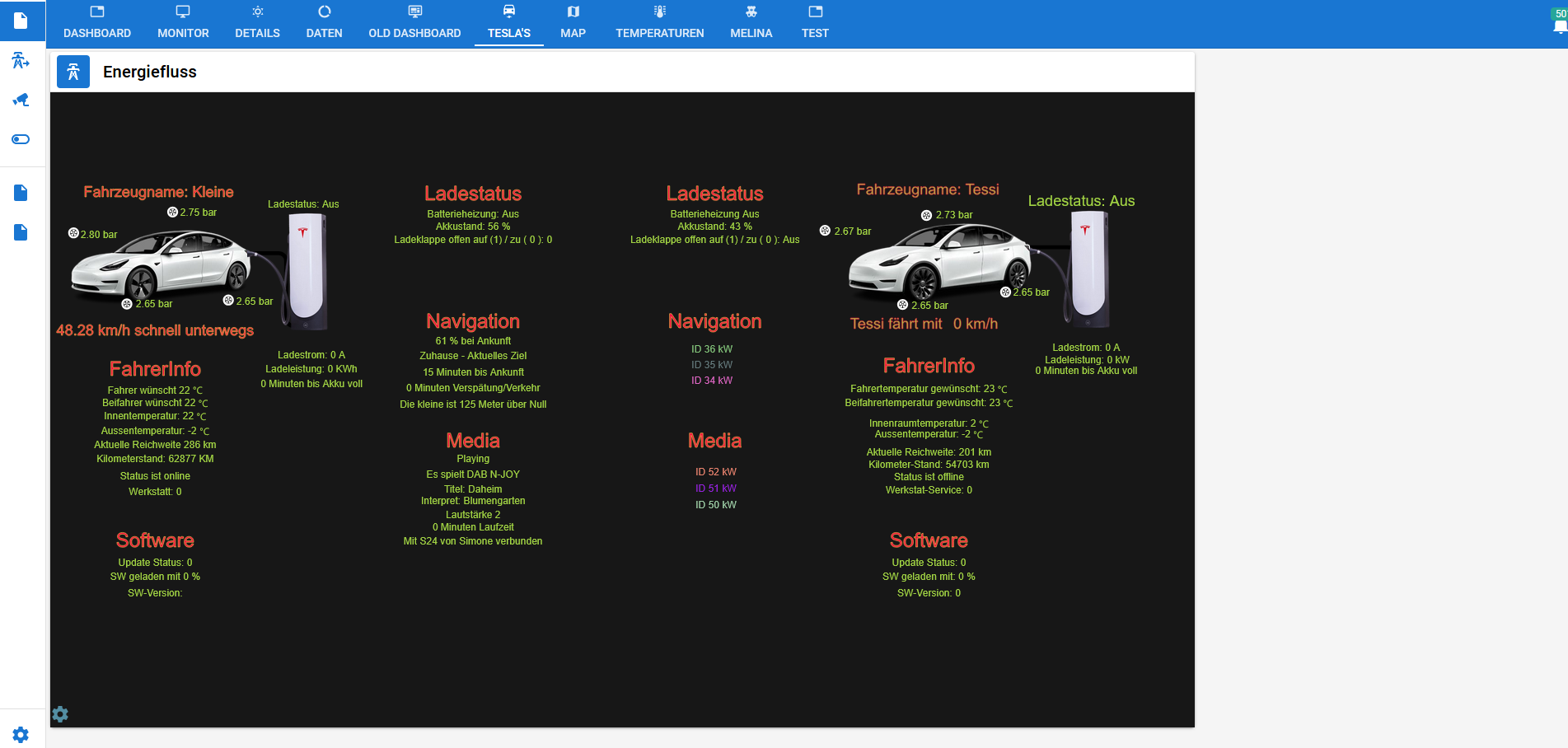This screenshot has width=1568, height=748.
Task: Click 'Status ist offline' text
Action: 929,477
